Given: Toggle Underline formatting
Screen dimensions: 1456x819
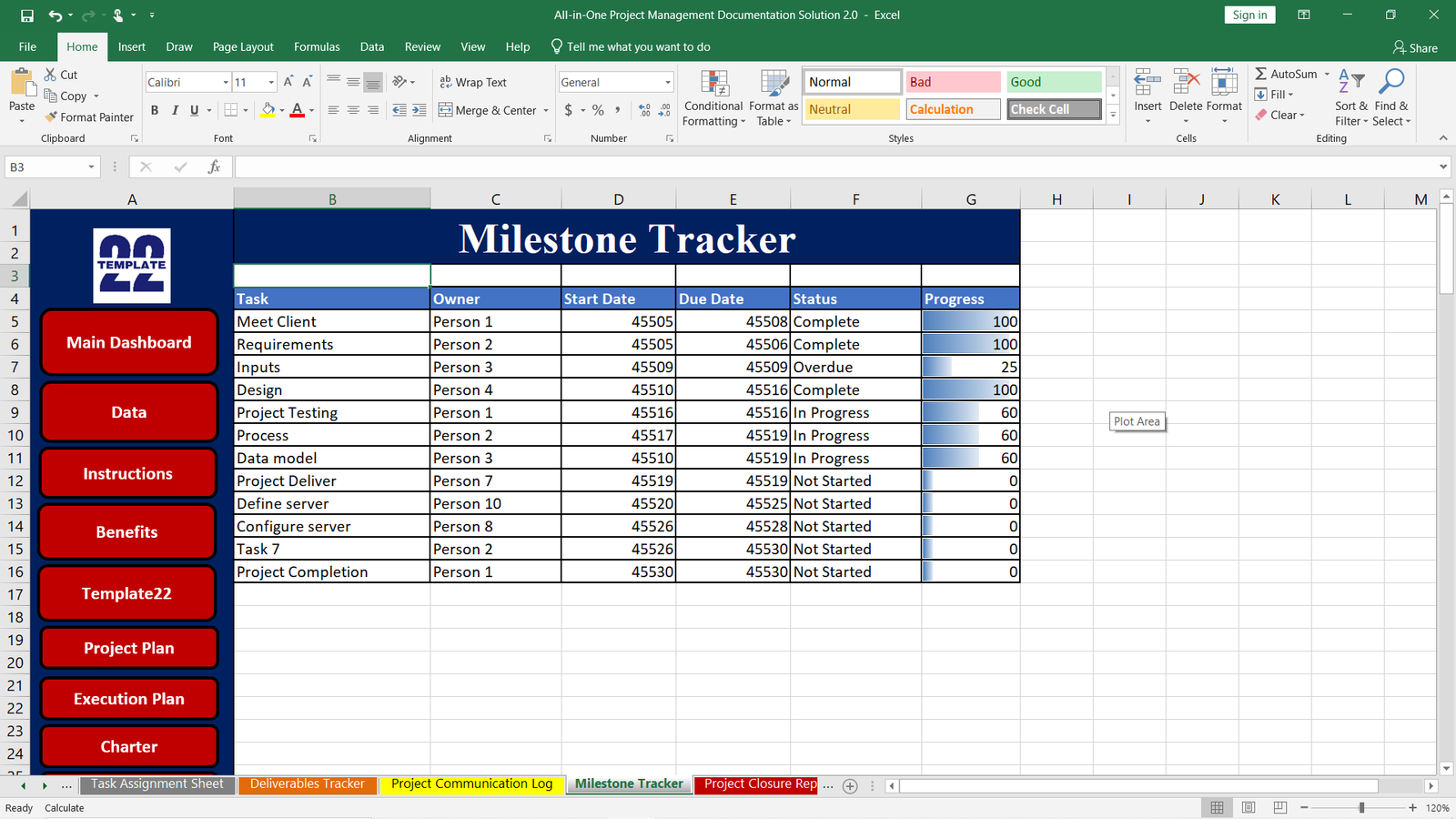Looking at the screenshot, I should coord(194,110).
